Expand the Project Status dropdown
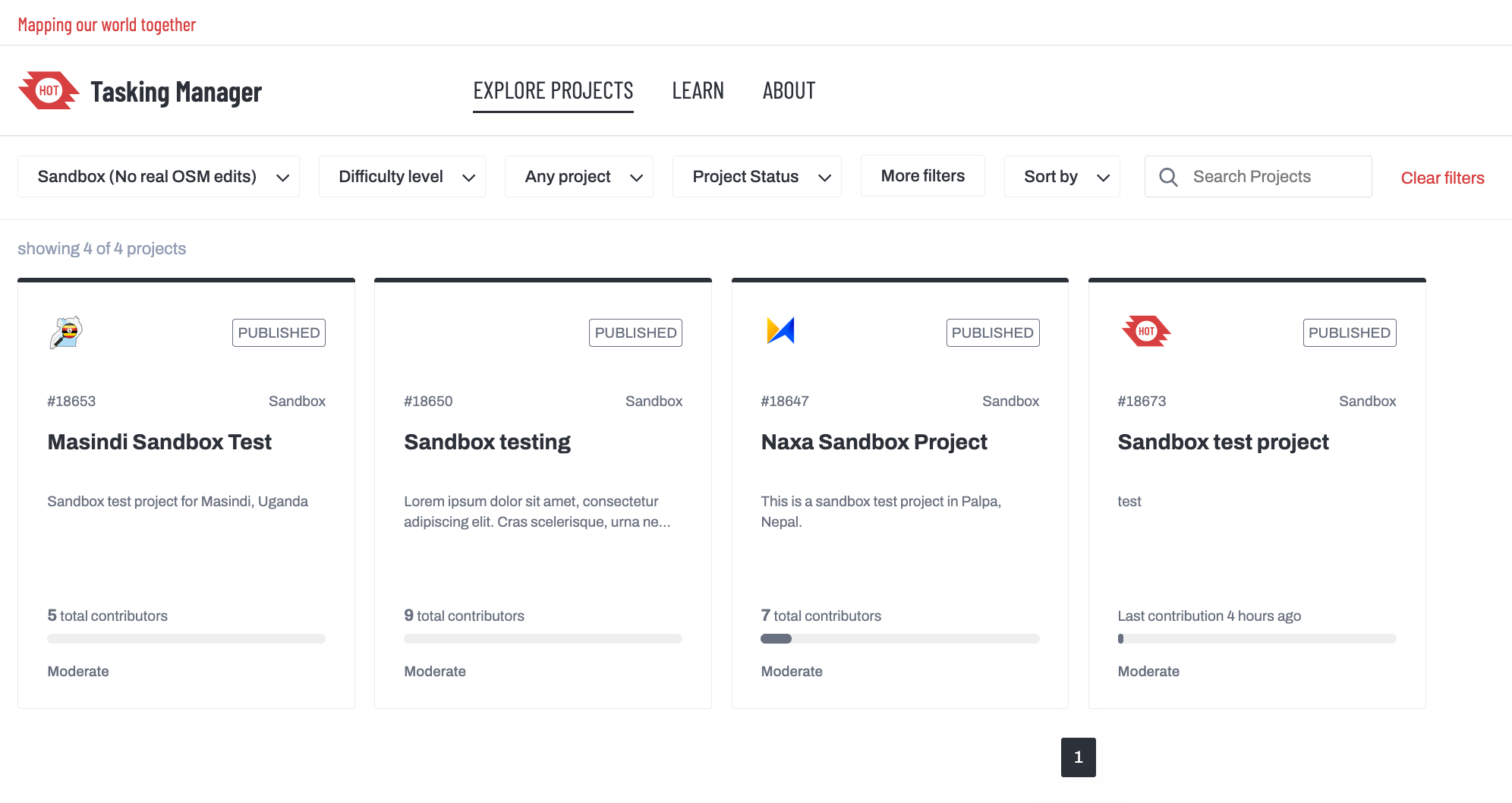Viewport: 1512px width, 803px height. (x=757, y=177)
